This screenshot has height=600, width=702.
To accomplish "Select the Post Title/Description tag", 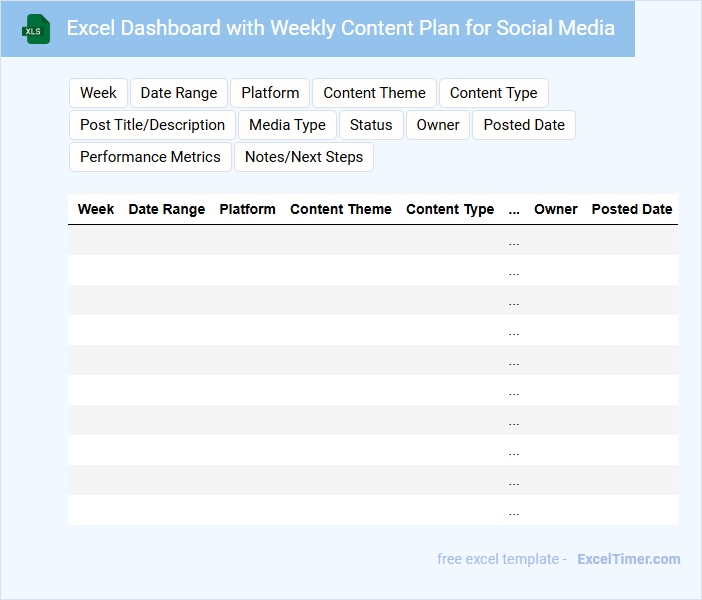I will tap(152, 125).
